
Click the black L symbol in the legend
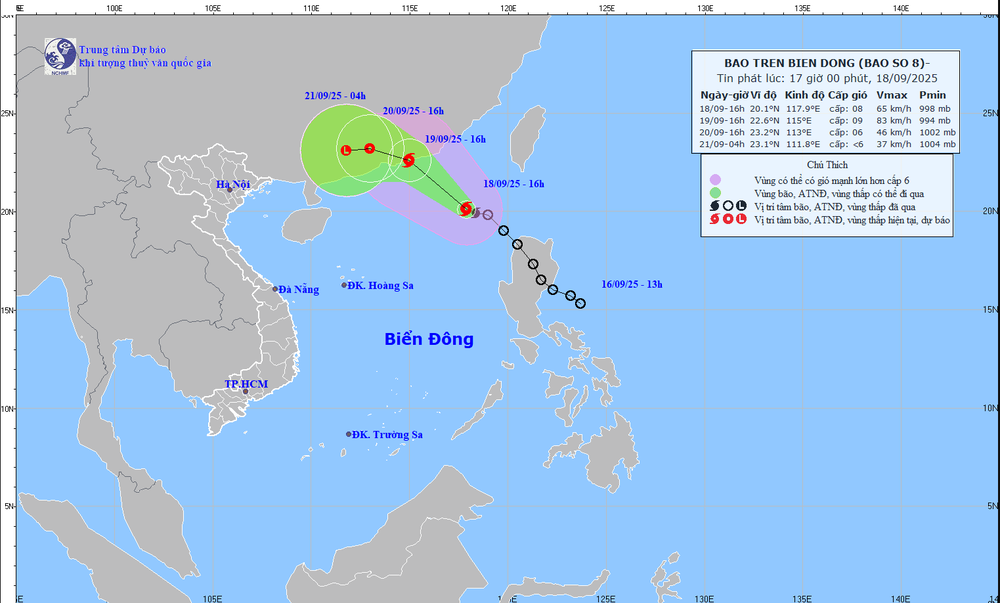(x=741, y=207)
